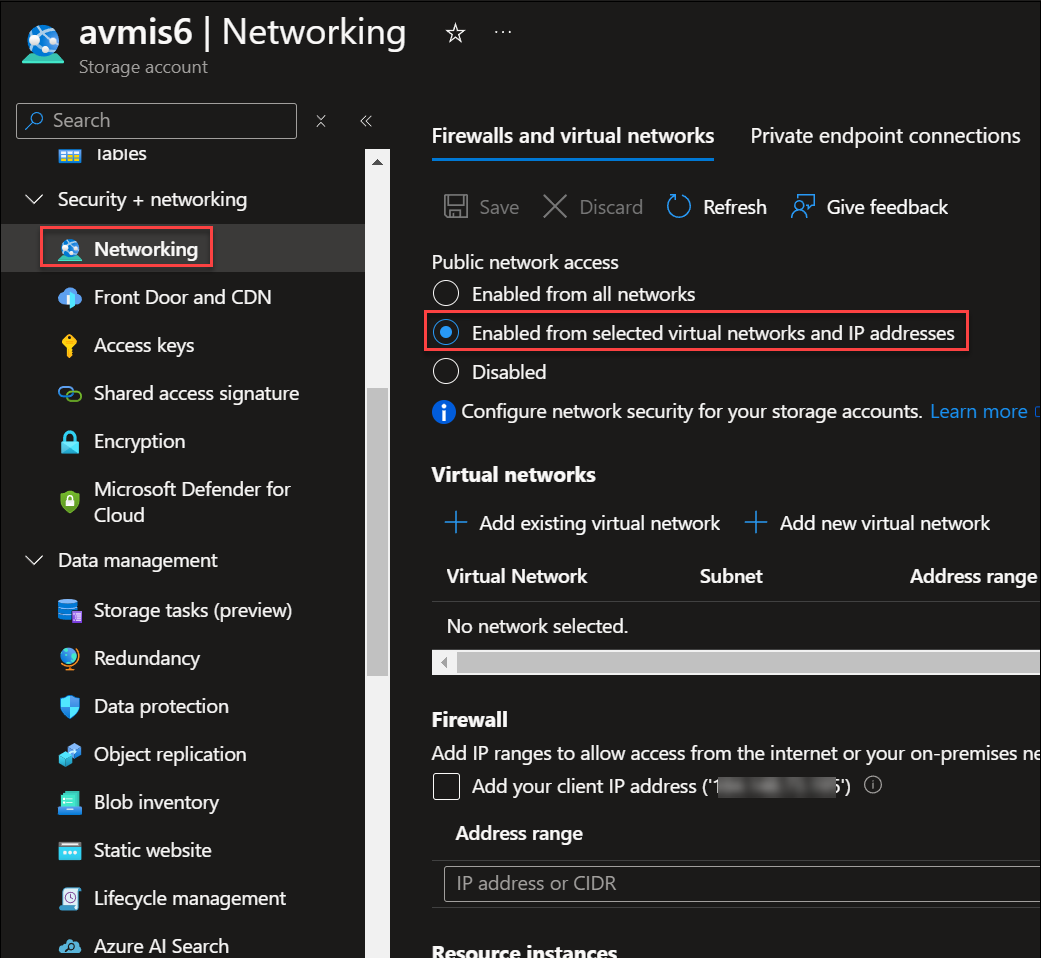Image resolution: width=1041 pixels, height=958 pixels.
Task: Open the Blob inventory icon
Action: pos(69,803)
